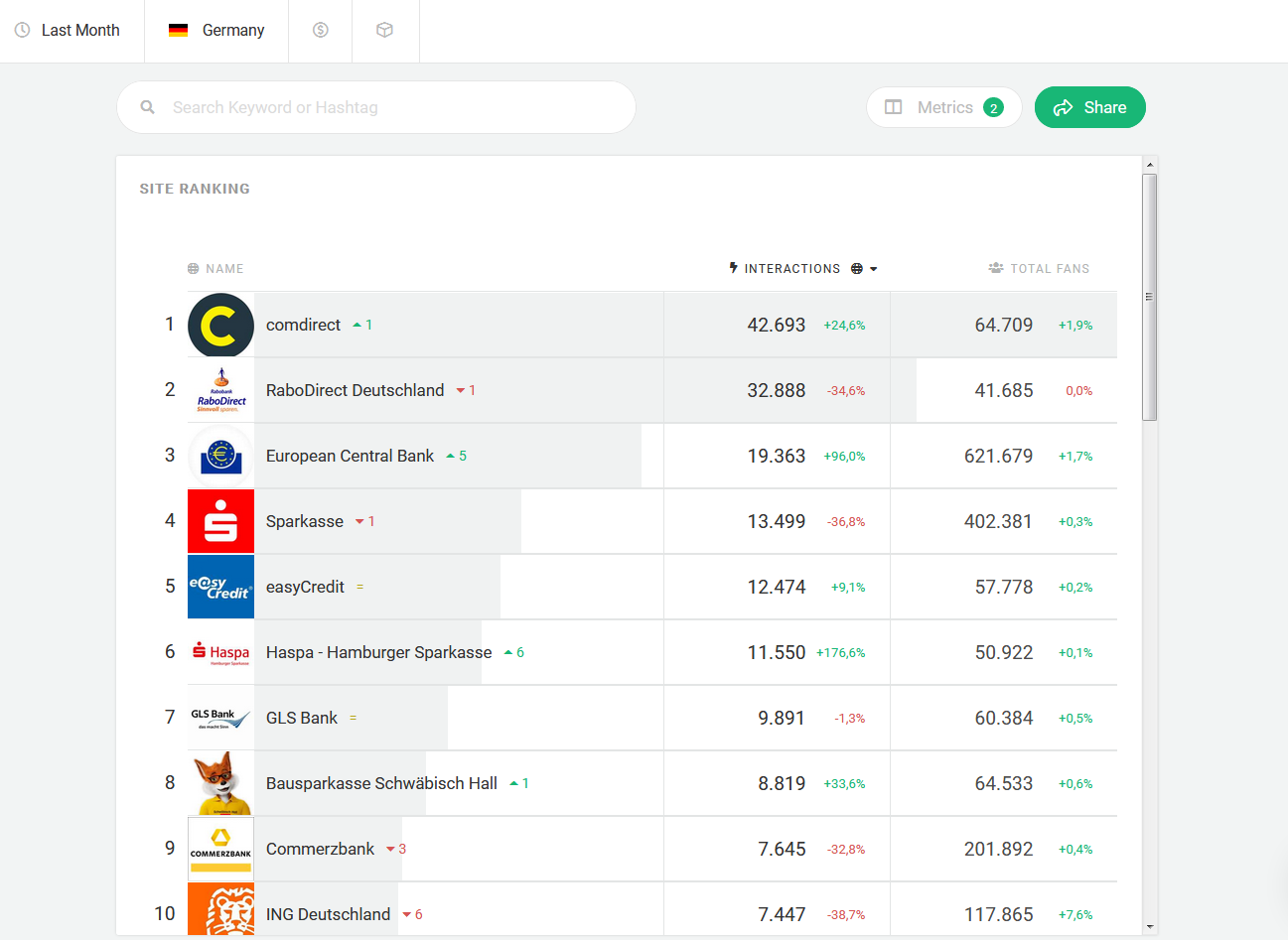Viewport: 1288px width, 940px height.
Task: Click the green Metrics count badge
Action: (x=993, y=107)
